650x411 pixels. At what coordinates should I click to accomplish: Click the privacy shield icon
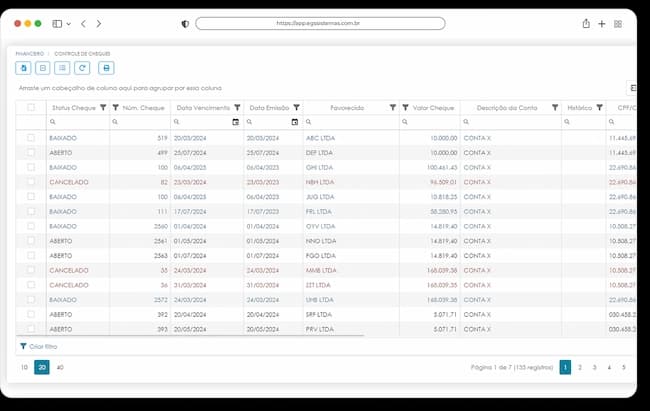pos(185,24)
